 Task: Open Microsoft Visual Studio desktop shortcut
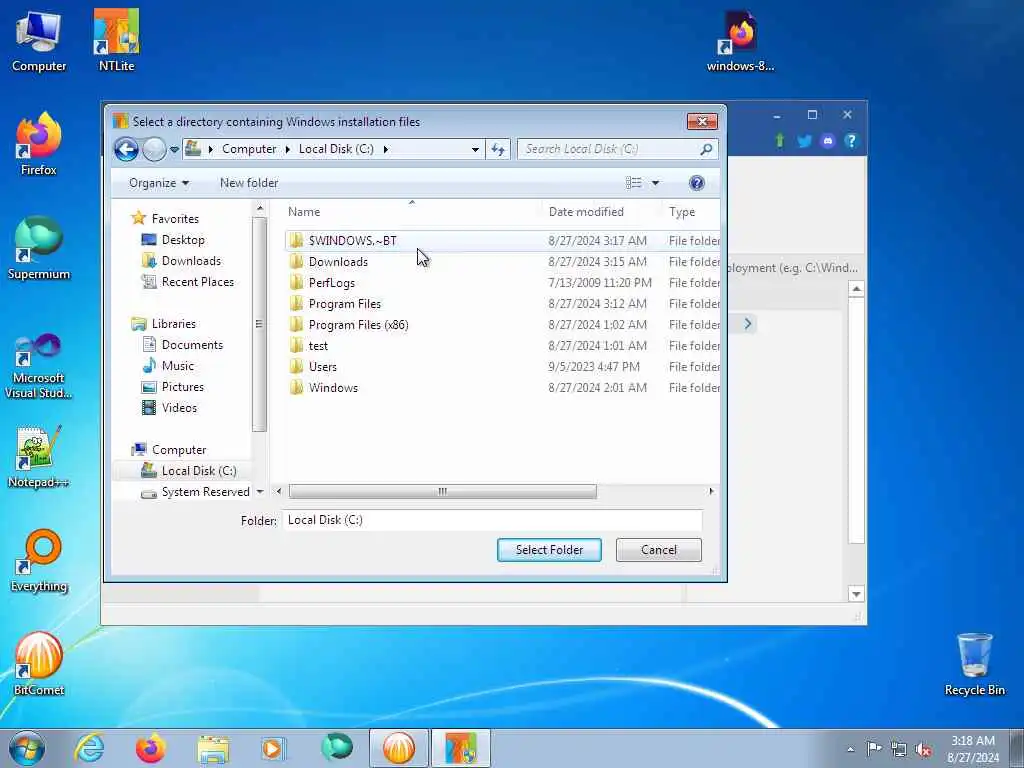39,366
